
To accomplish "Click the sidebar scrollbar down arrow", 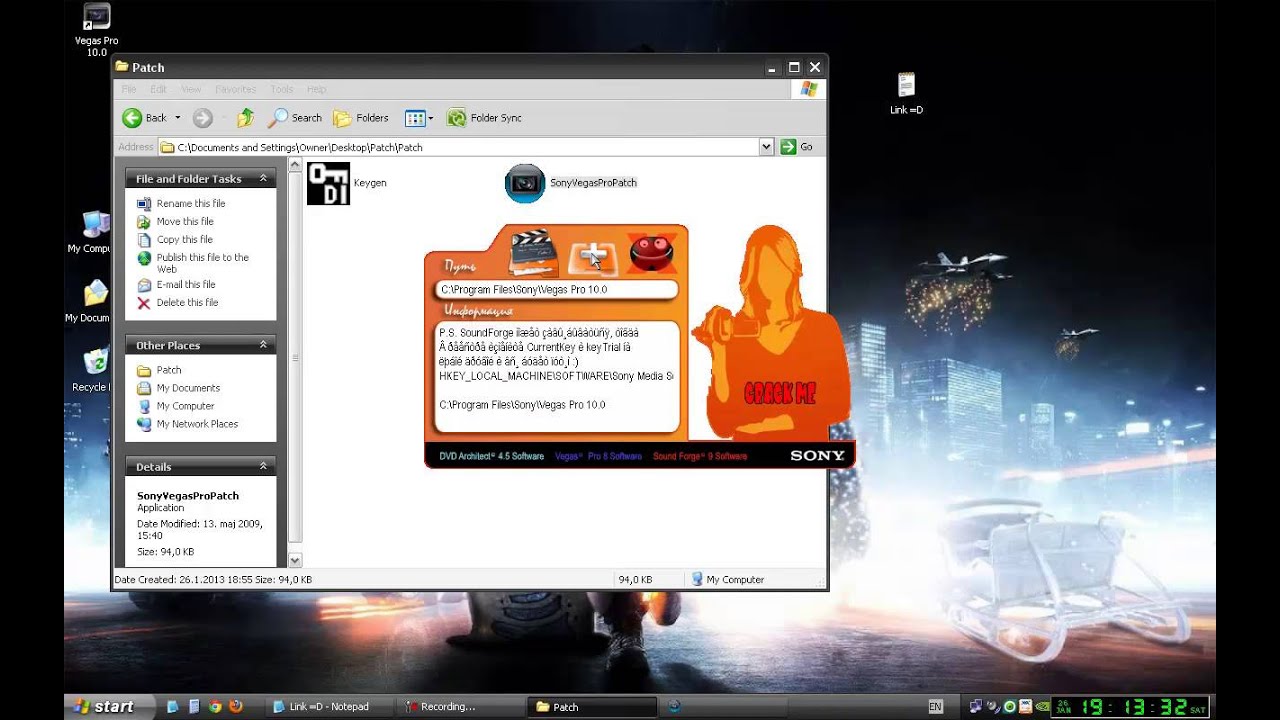I will pos(295,561).
